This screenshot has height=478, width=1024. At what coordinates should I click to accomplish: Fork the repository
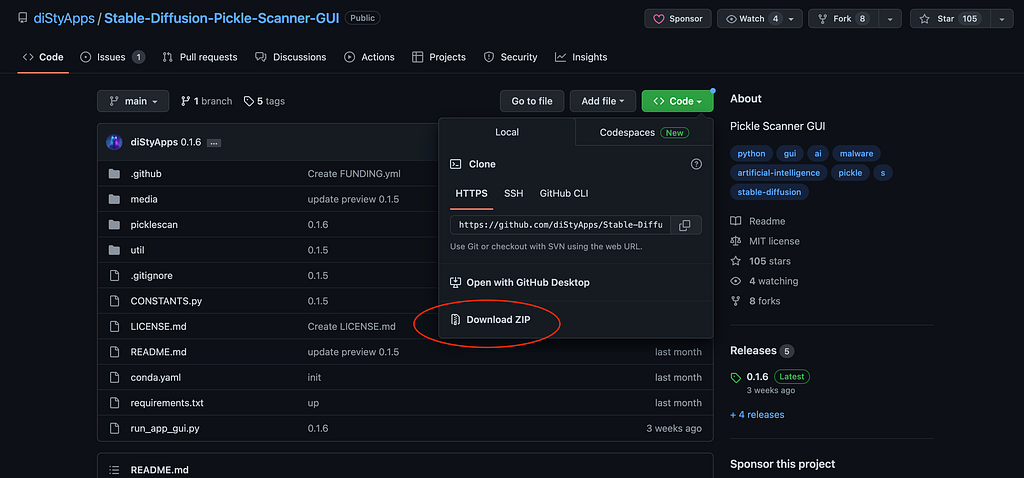(x=842, y=19)
